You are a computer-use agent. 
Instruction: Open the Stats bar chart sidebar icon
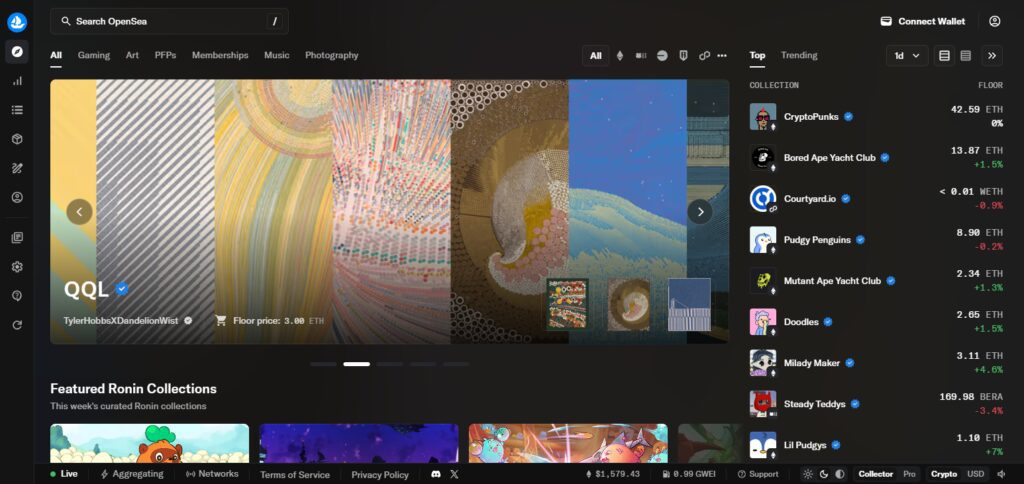coord(17,81)
